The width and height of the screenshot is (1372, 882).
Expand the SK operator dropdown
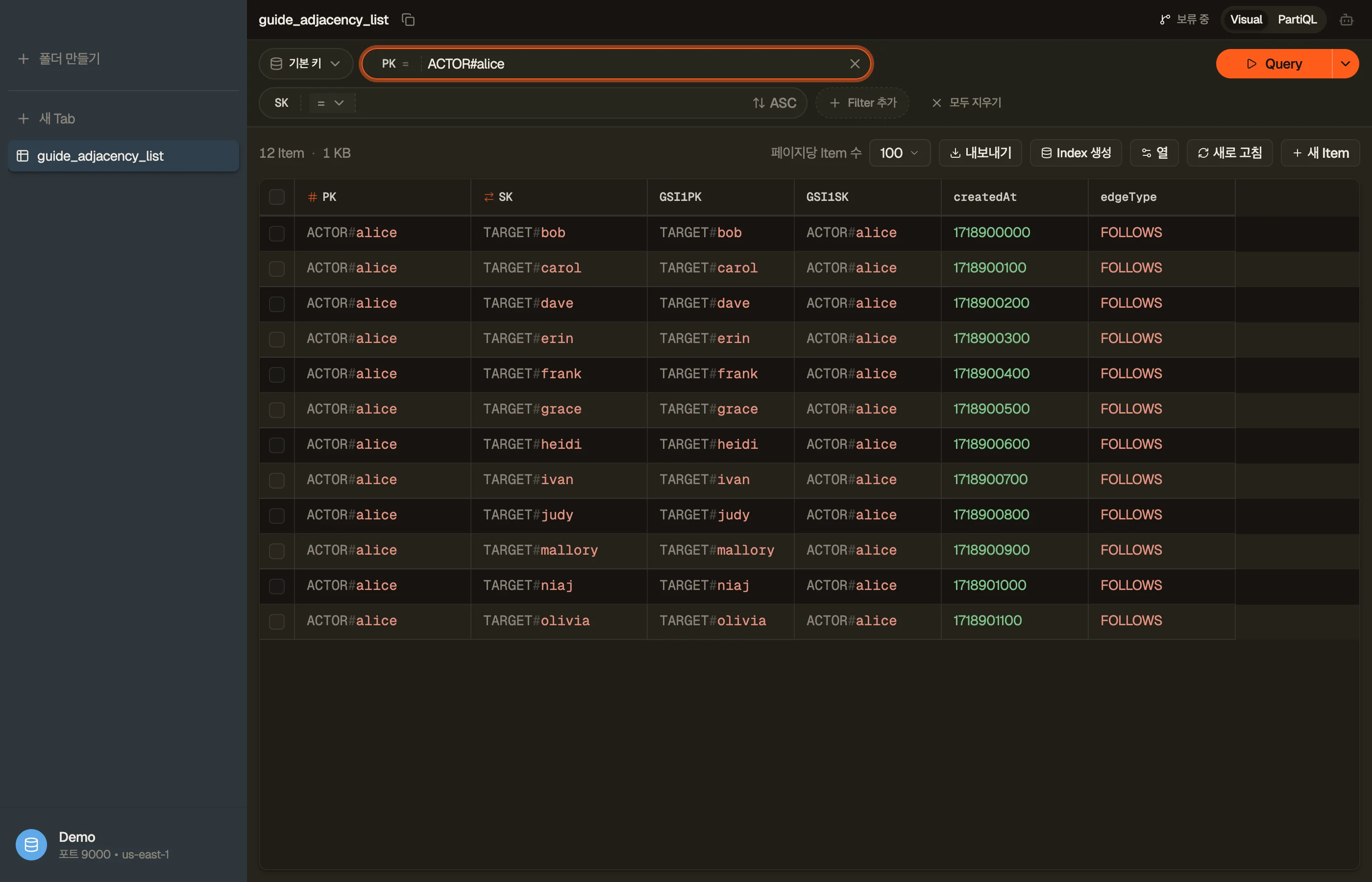point(330,103)
